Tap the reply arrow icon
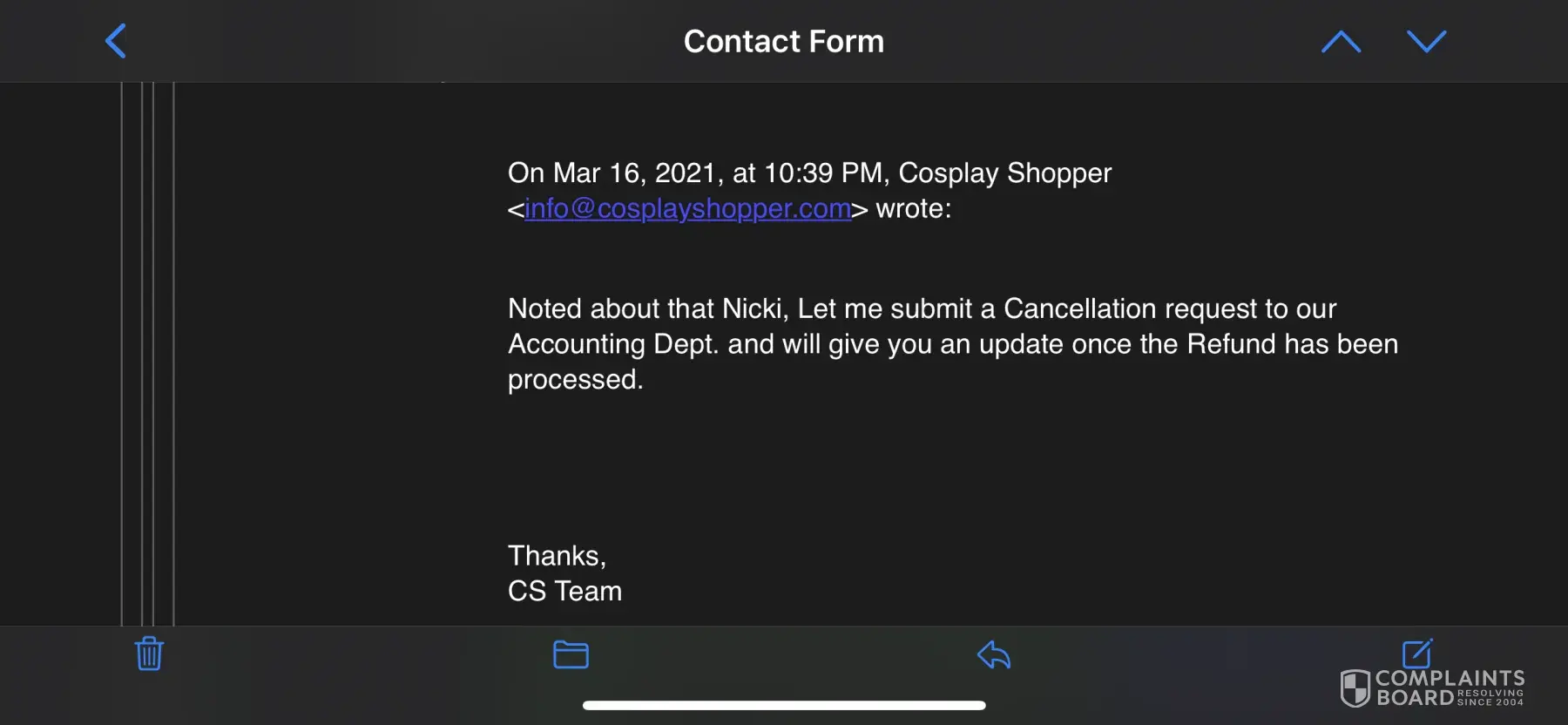This screenshot has height=725, width=1568. coord(993,654)
